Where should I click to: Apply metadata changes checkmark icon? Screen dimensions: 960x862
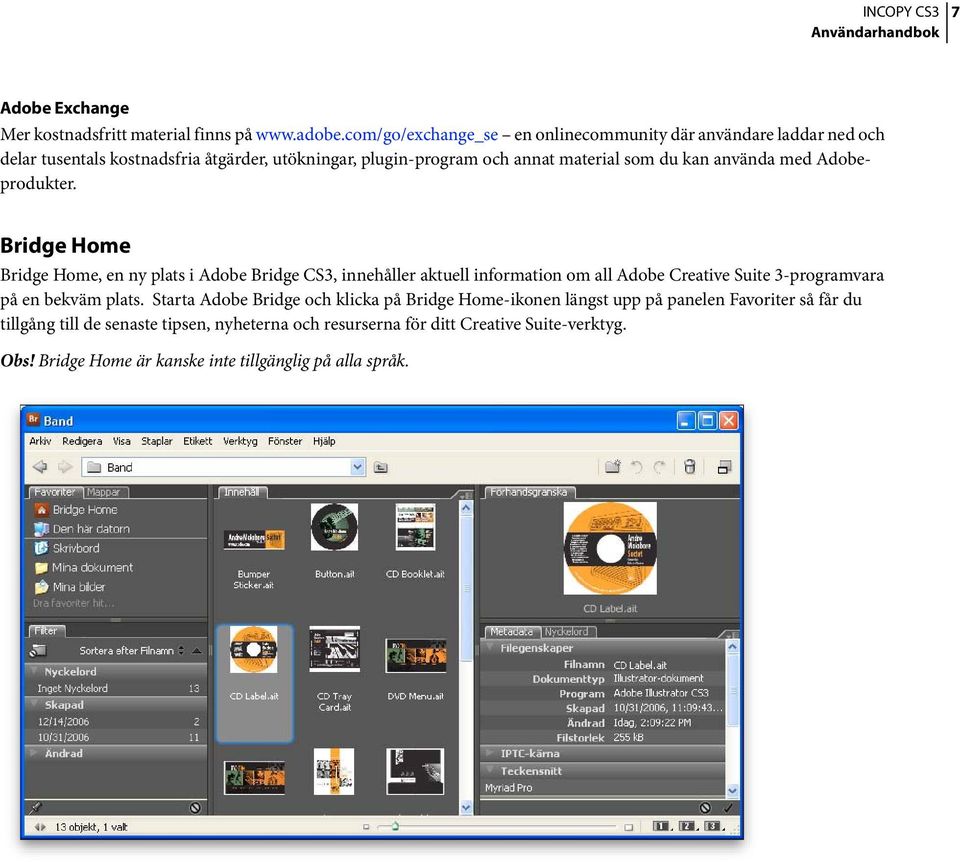[x=728, y=808]
